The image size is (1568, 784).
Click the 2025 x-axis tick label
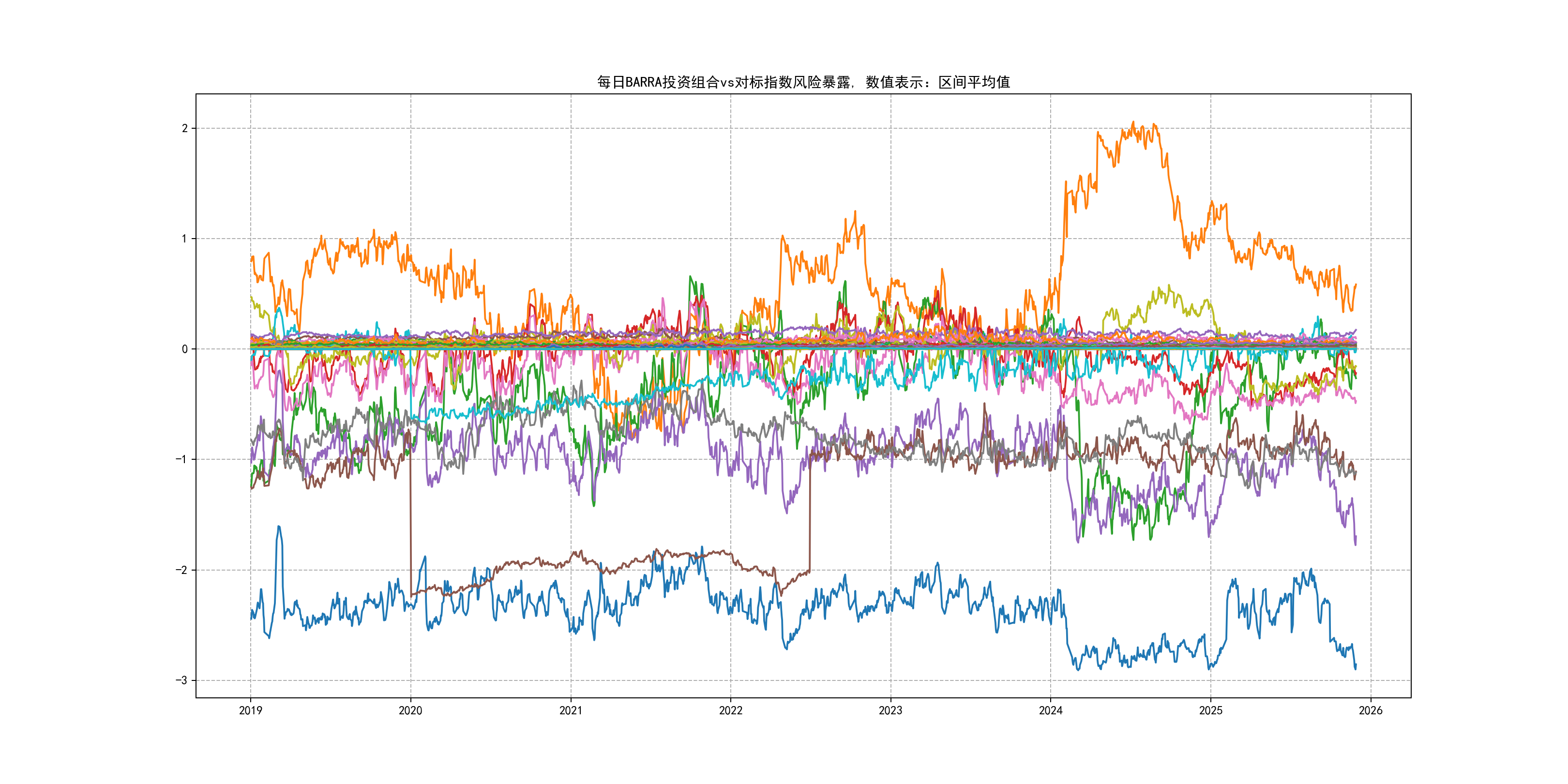1211,710
